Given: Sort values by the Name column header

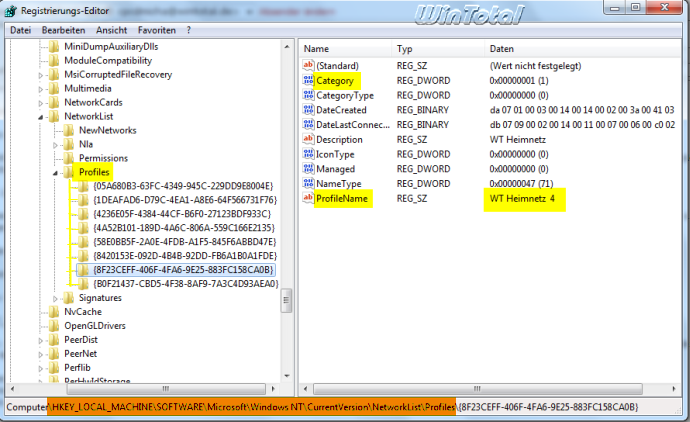Looking at the screenshot, I should coord(346,49).
